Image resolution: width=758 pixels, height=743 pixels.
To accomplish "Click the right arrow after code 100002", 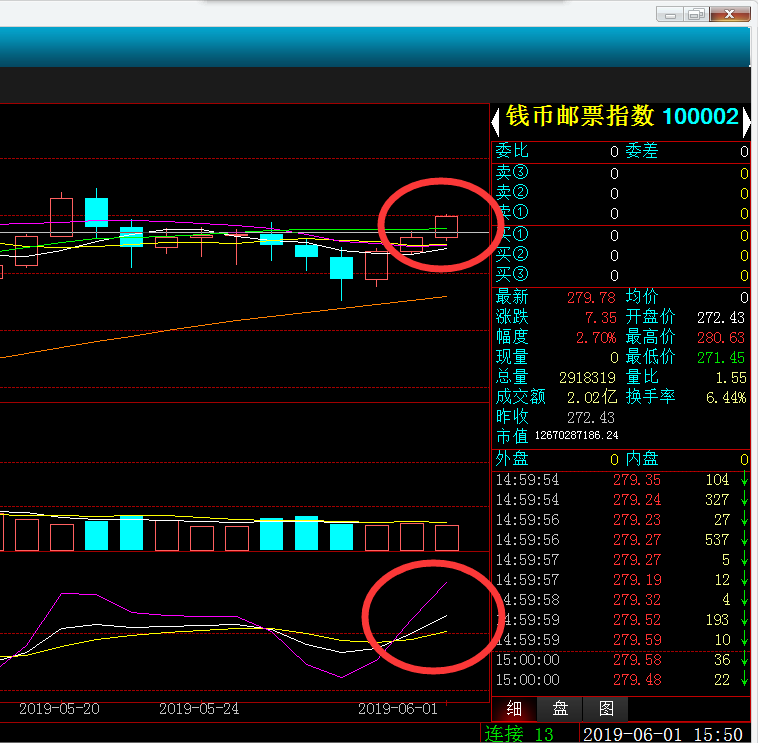I will tap(745, 121).
